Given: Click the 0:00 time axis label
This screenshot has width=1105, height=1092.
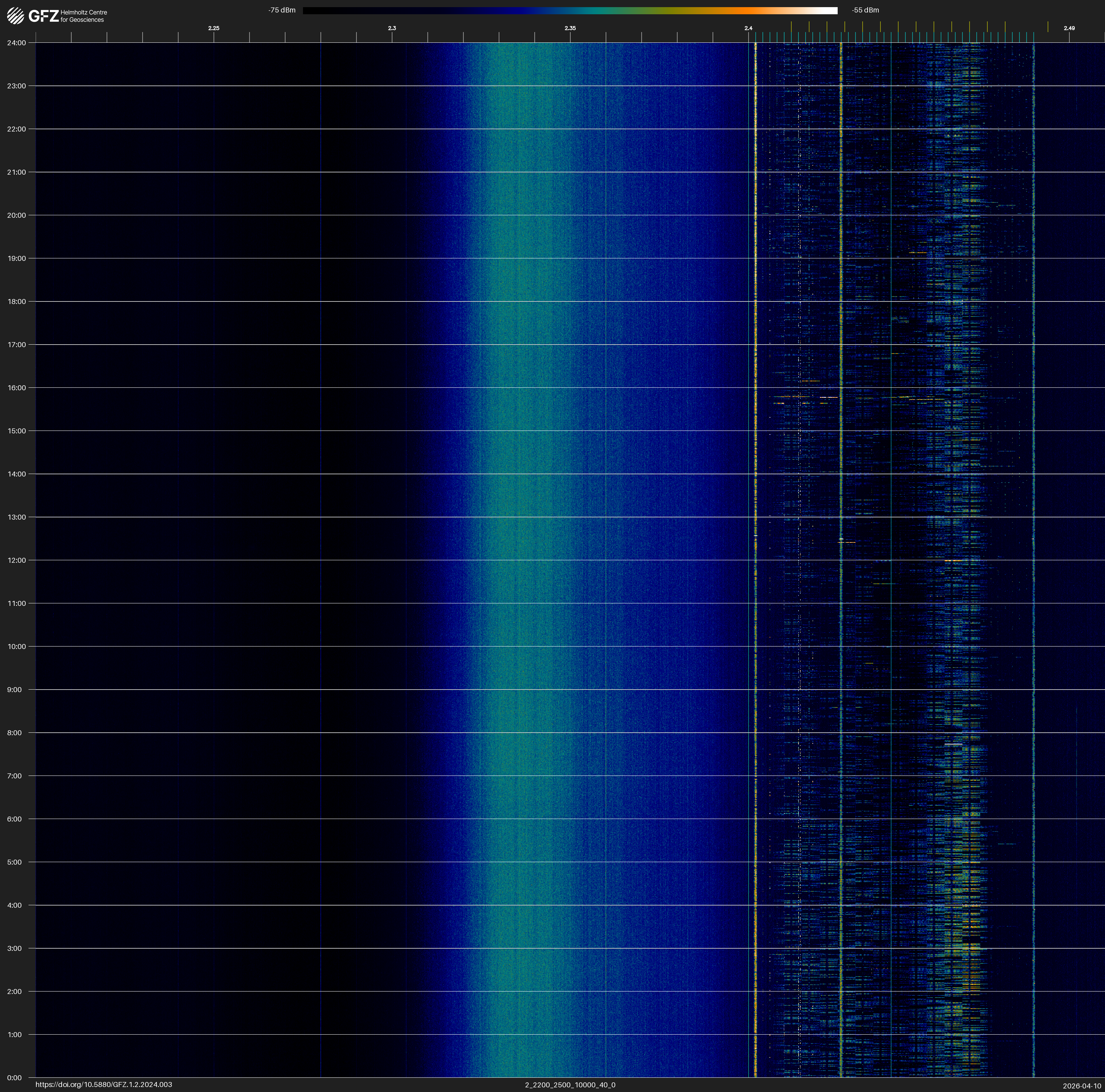Looking at the screenshot, I should (x=15, y=1078).
